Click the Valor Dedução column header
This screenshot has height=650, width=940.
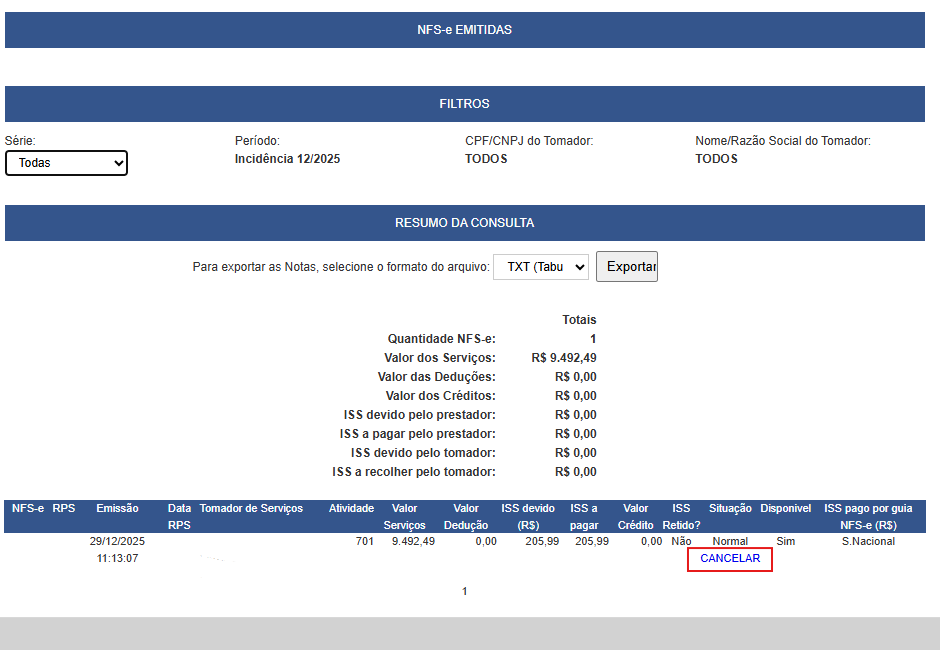(x=466, y=516)
